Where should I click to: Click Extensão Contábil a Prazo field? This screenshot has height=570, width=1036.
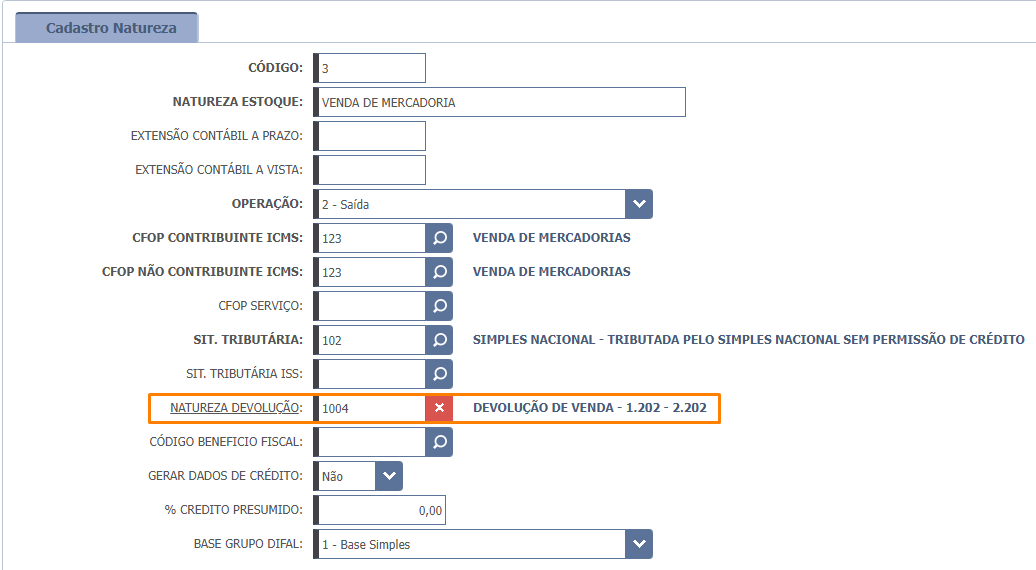click(371, 136)
